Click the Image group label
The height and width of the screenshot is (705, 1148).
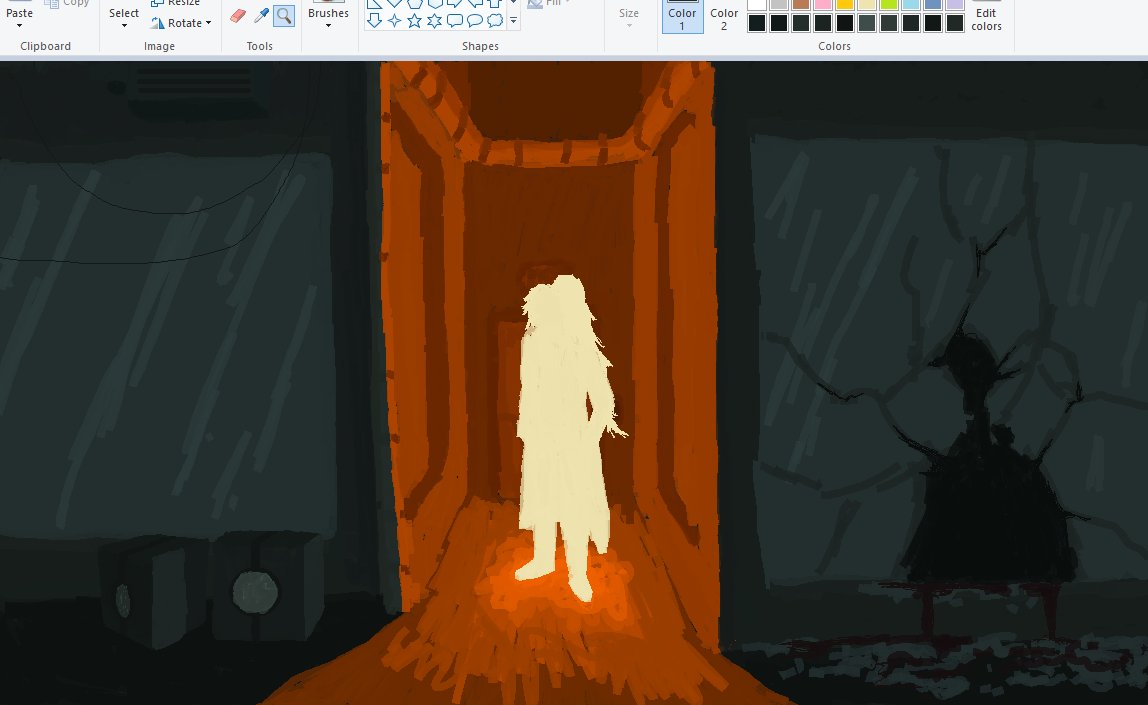click(x=159, y=46)
